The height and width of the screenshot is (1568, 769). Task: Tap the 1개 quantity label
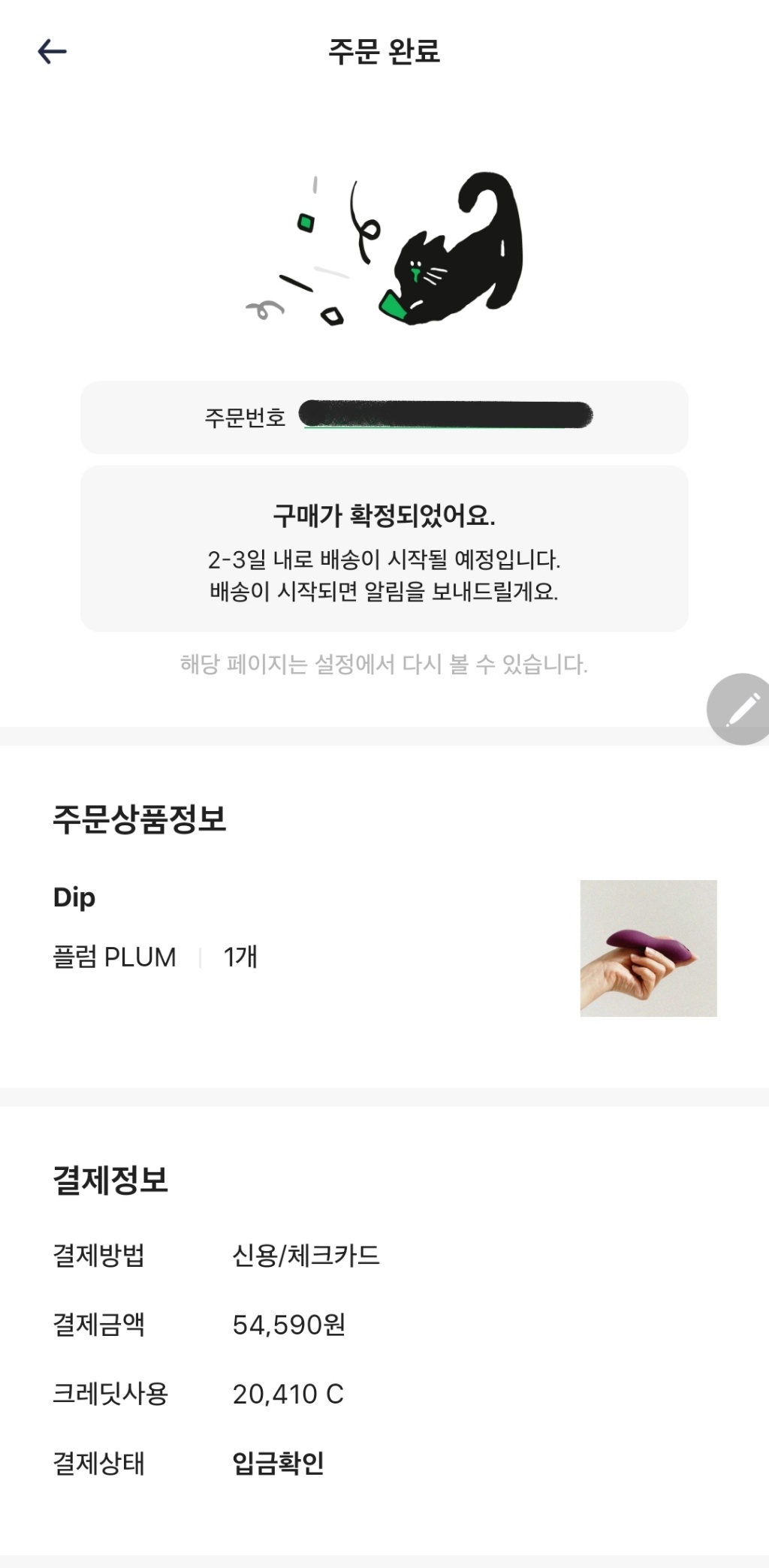click(x=240, y=957)
